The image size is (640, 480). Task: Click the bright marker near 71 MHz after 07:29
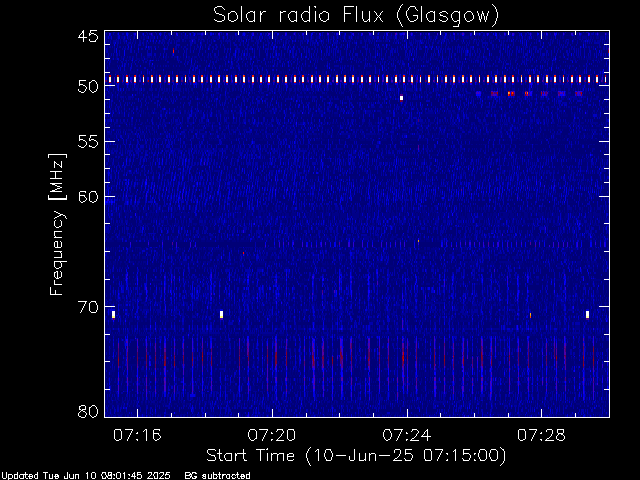[x=587, y=314]
